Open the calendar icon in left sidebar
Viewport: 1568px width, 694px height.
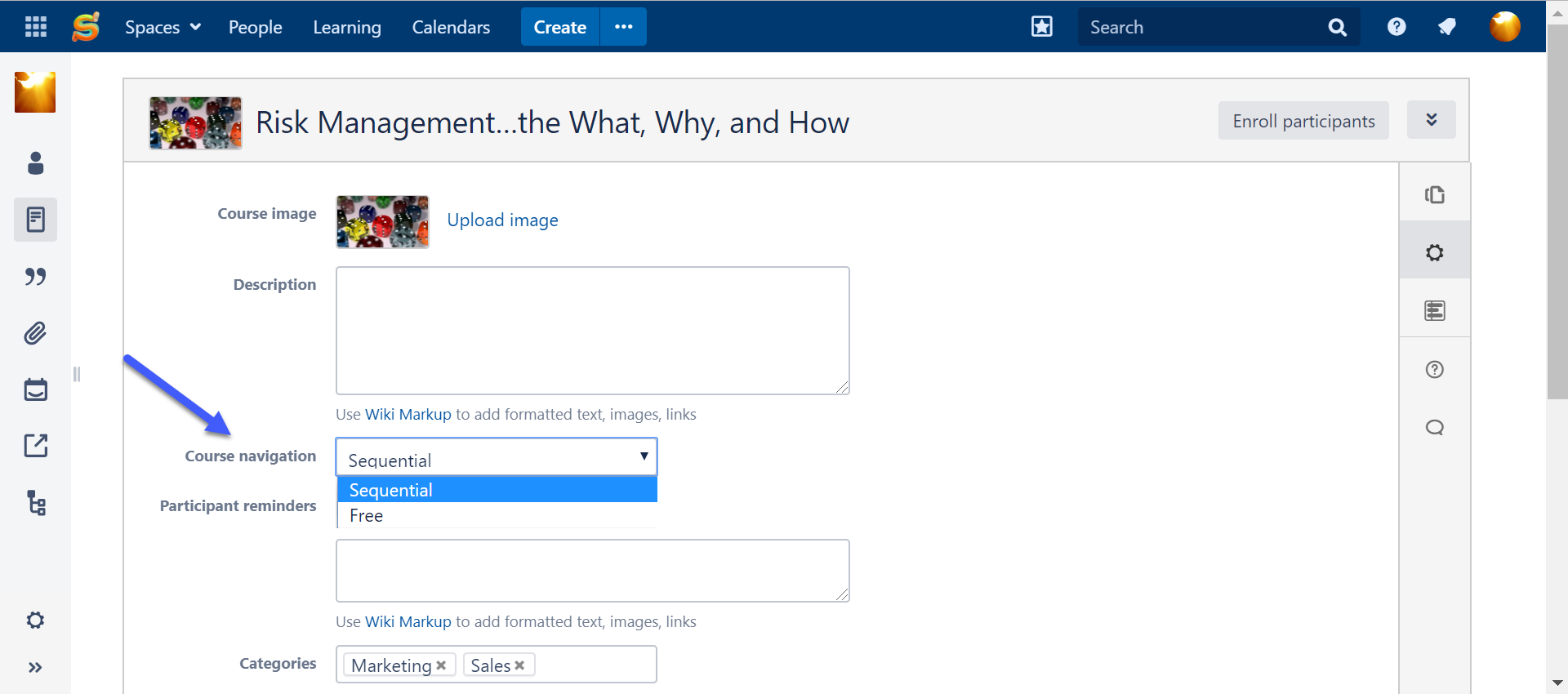(35, 389)
